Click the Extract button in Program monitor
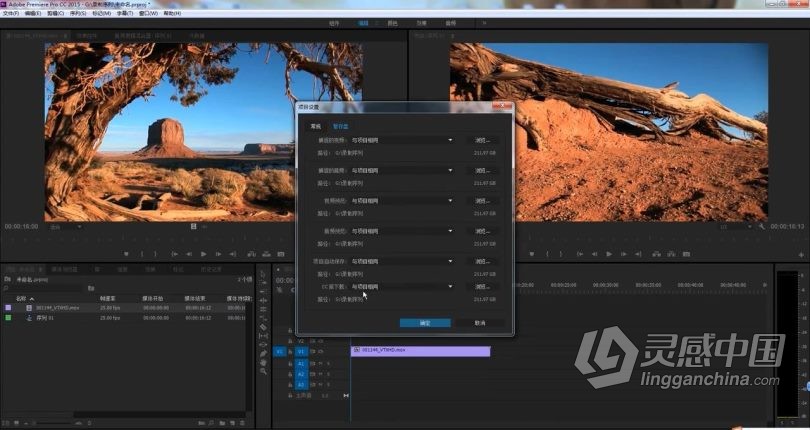The height and width of the screenshot is (430, 810). point(671,254)
